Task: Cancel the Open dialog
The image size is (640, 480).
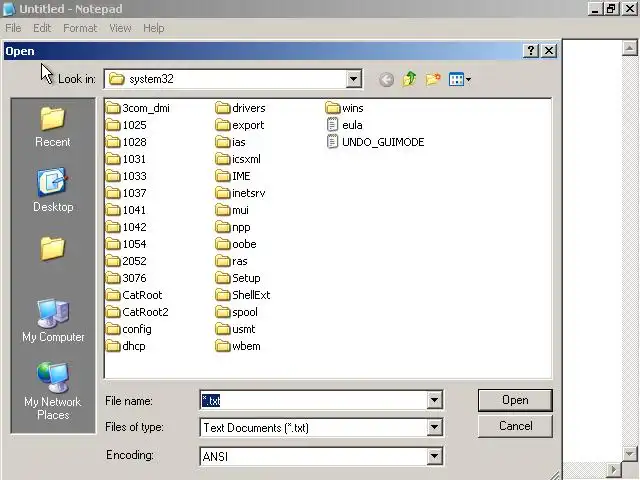Action: tap(515, 426)
